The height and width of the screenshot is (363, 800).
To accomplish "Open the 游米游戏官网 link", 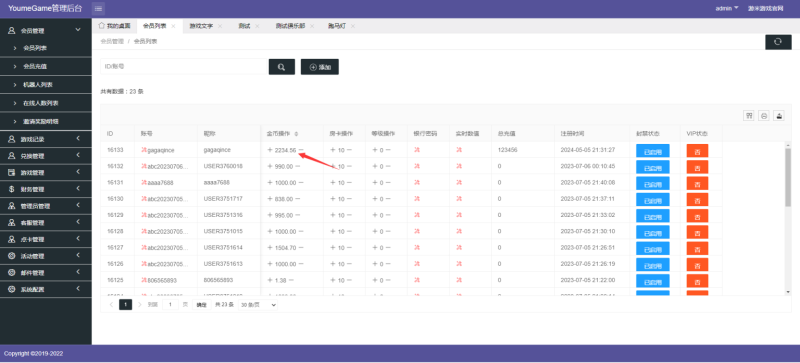I will 765,8.
